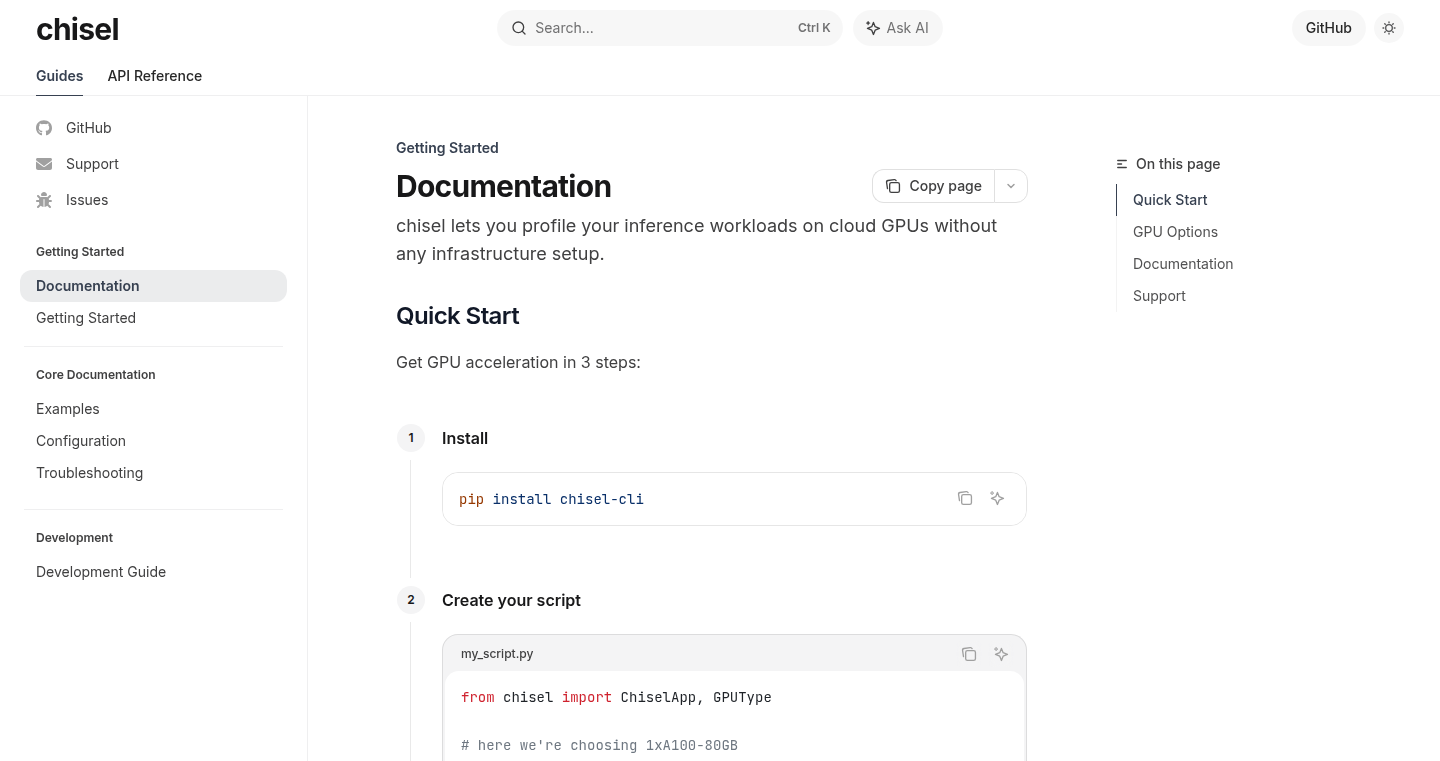Switch to the Guides tab

[x=59, y=76]
